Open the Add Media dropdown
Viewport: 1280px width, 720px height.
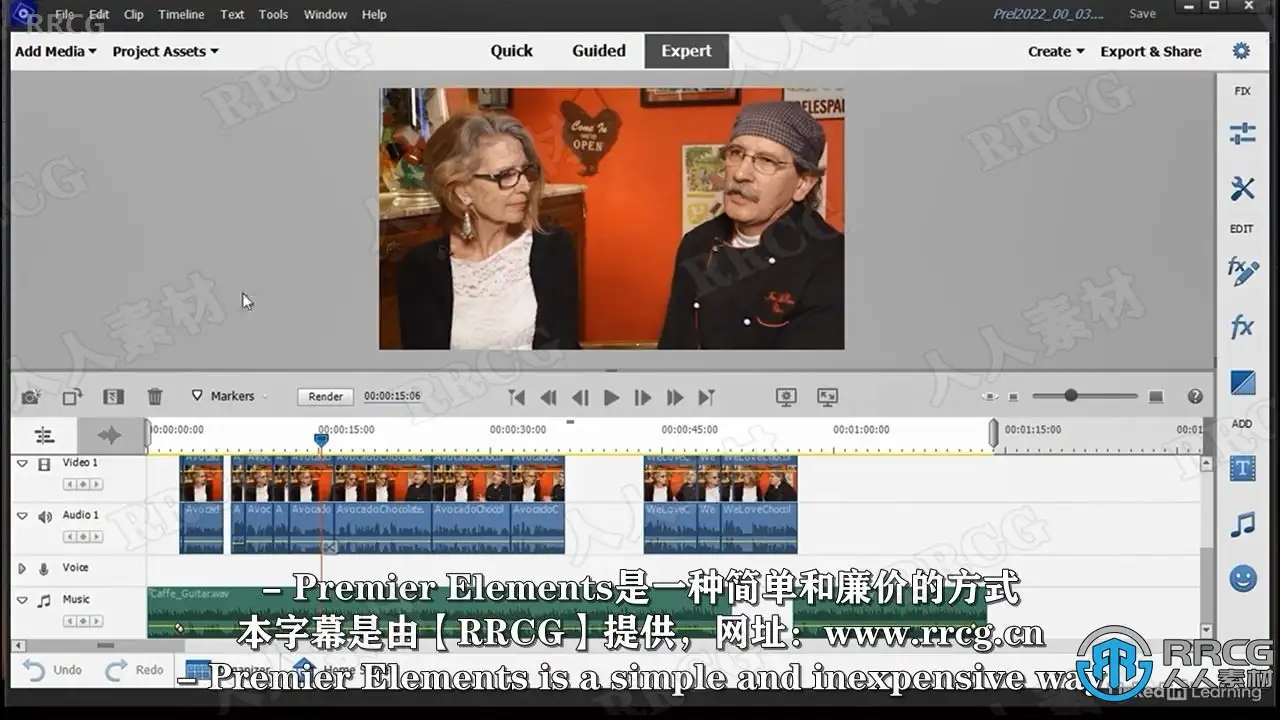click(x=56, y=51)
